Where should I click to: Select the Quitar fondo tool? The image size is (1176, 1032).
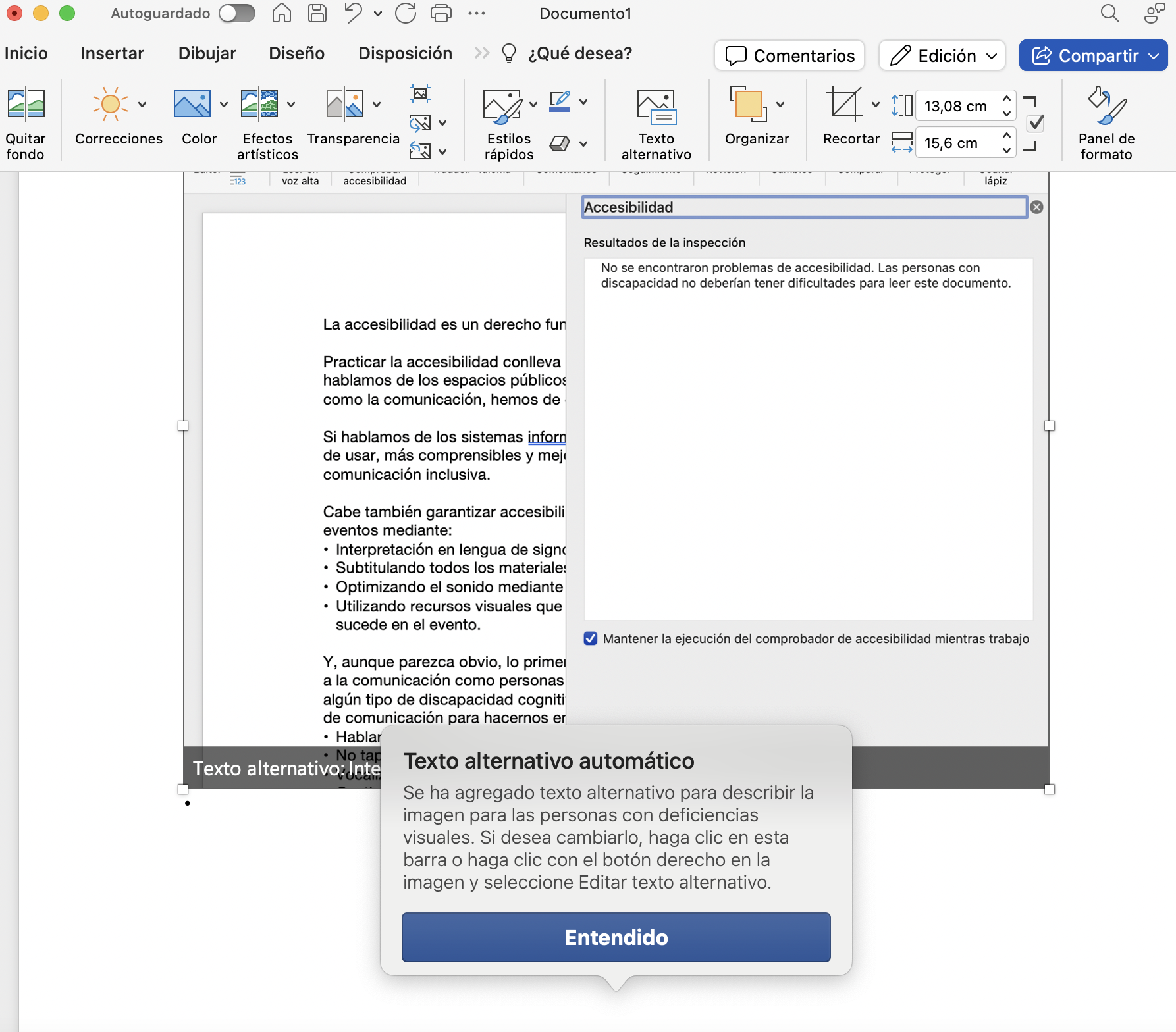[x=26, y=122]
